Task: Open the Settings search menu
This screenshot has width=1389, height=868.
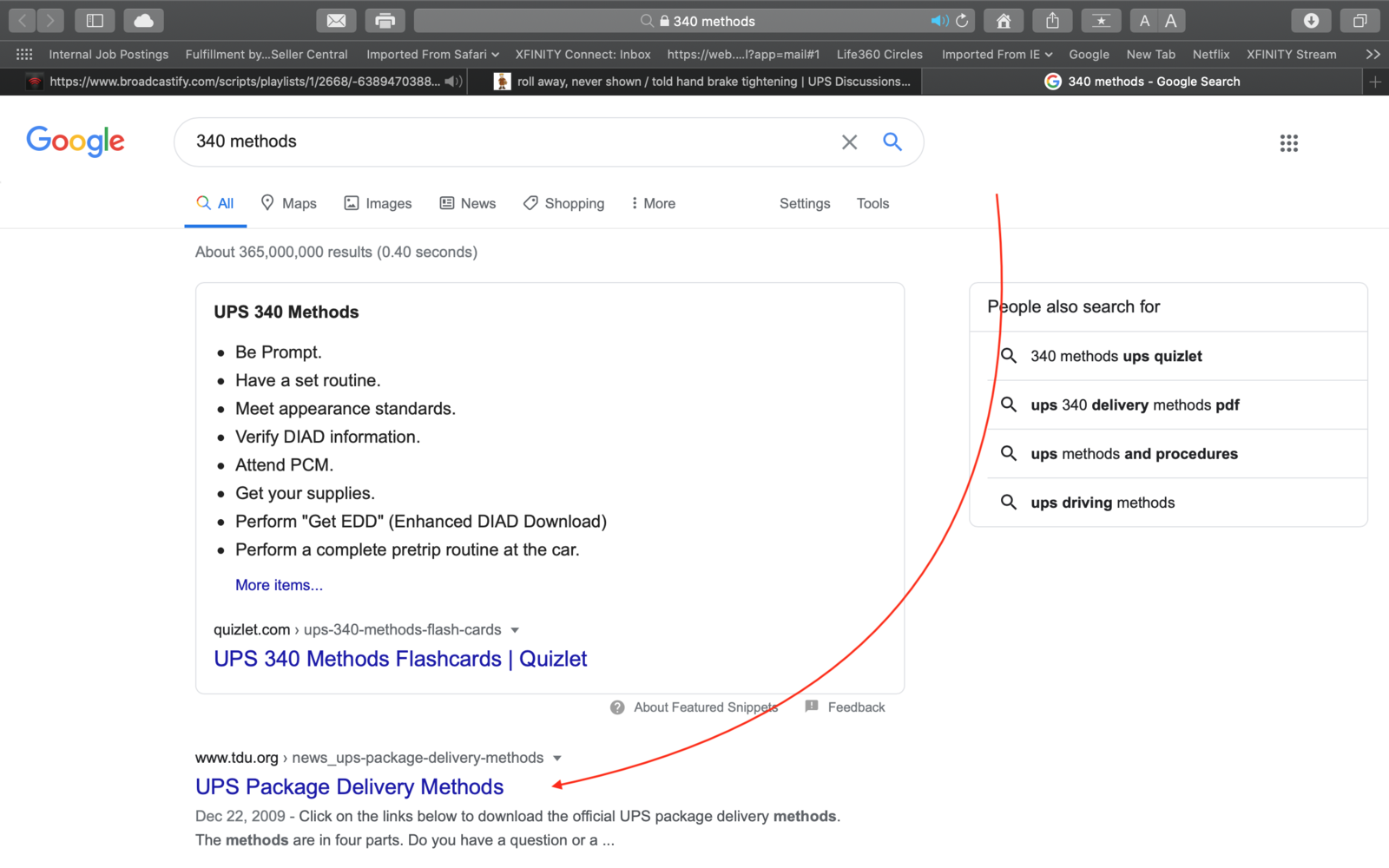Action: coord(805,203)
